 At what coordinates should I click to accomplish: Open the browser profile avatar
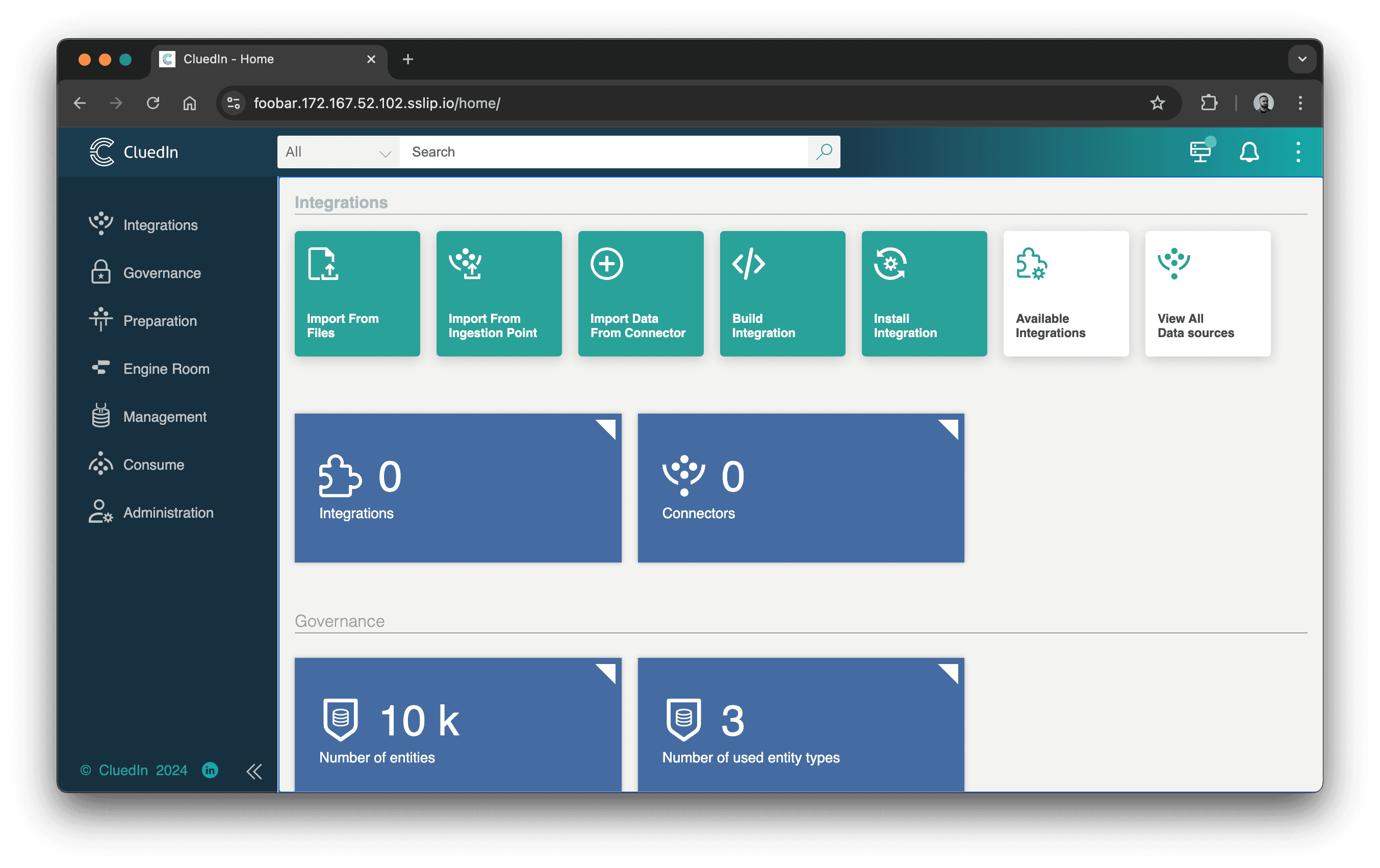click(x=1263, y=103)
